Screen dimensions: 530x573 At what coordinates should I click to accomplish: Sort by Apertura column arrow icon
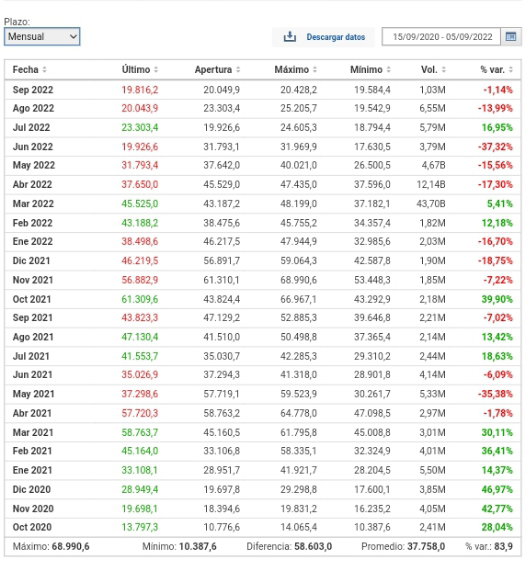click(x=238, y=69)
